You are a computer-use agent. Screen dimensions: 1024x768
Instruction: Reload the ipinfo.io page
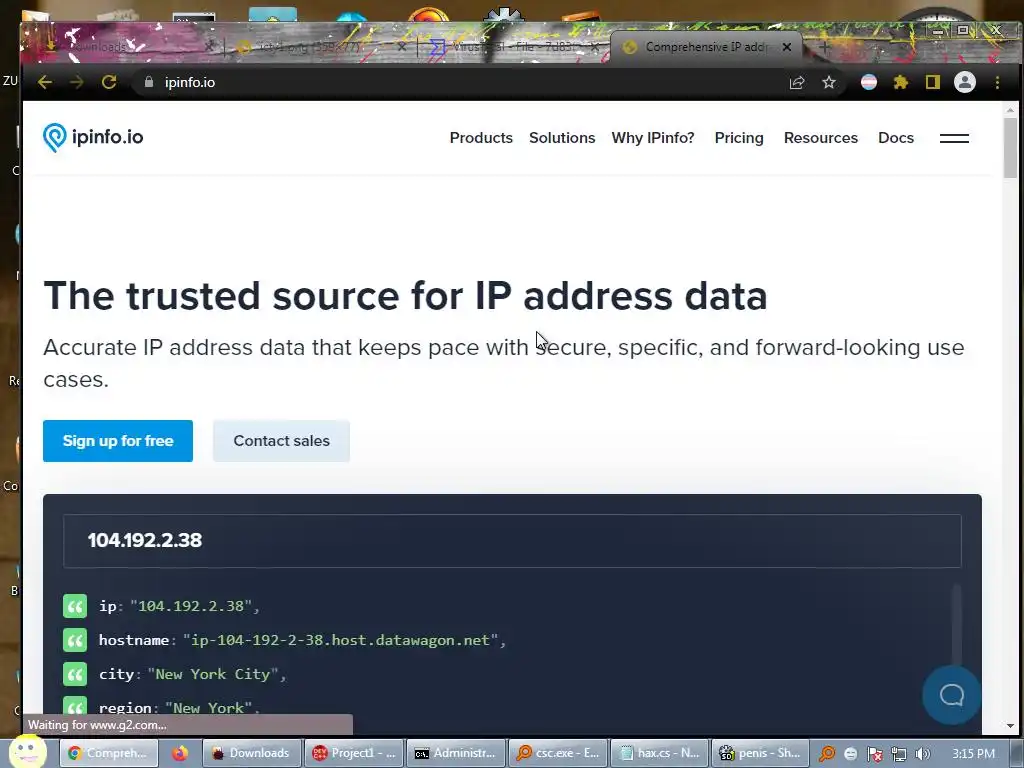point(109,82)
